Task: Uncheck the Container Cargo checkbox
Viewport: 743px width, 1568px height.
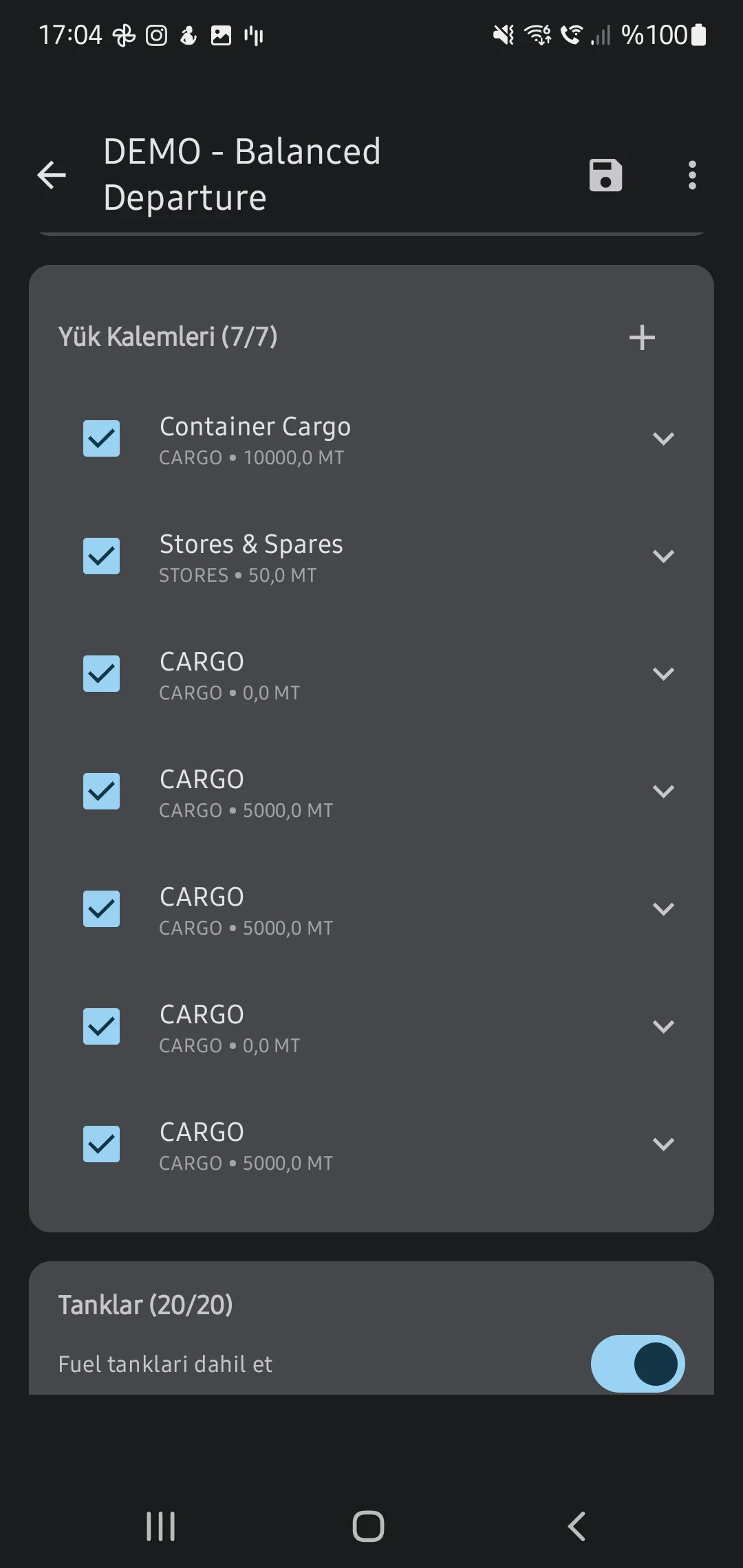Action: [101, 439]
